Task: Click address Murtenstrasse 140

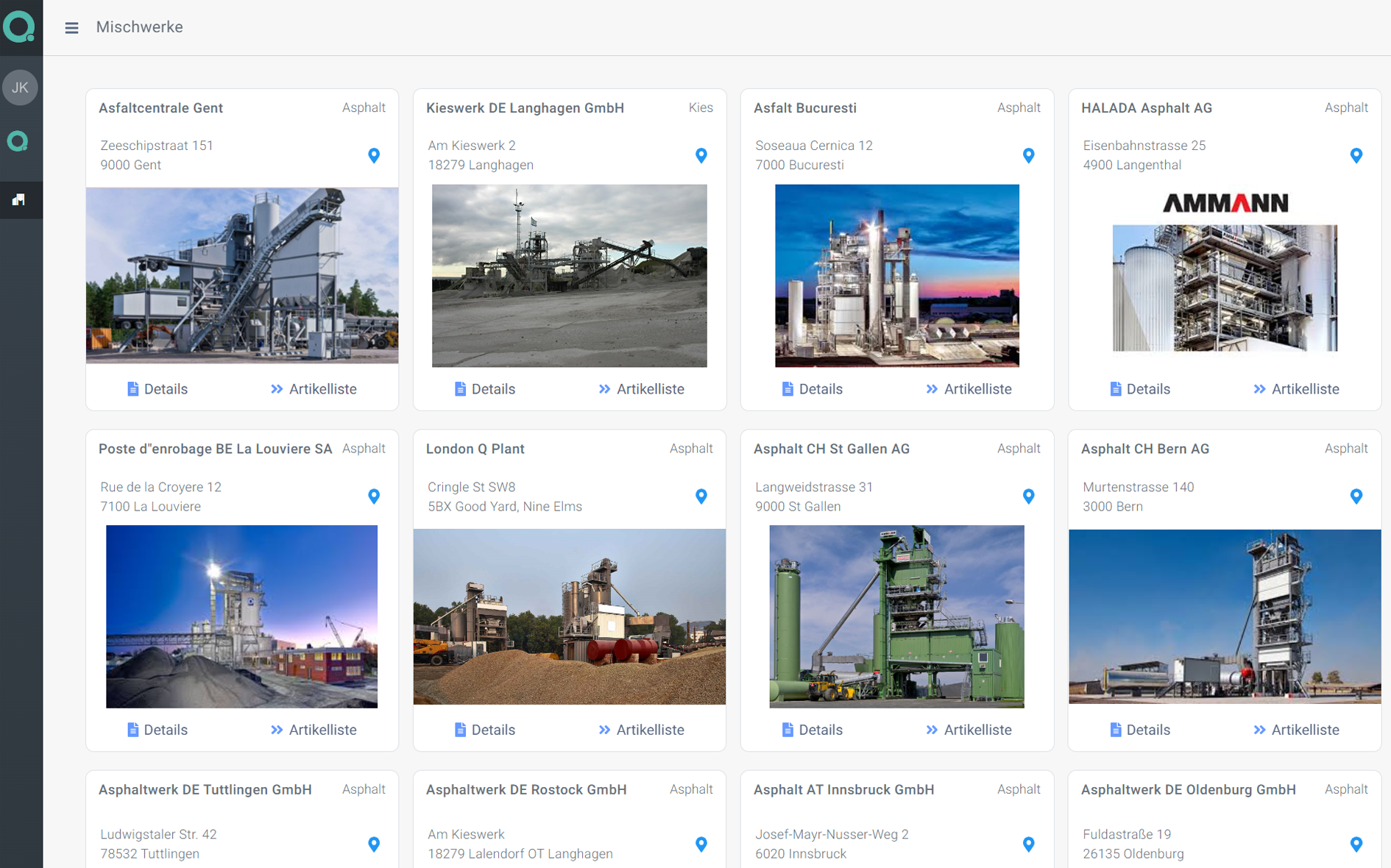Action: coord(1139,487)
